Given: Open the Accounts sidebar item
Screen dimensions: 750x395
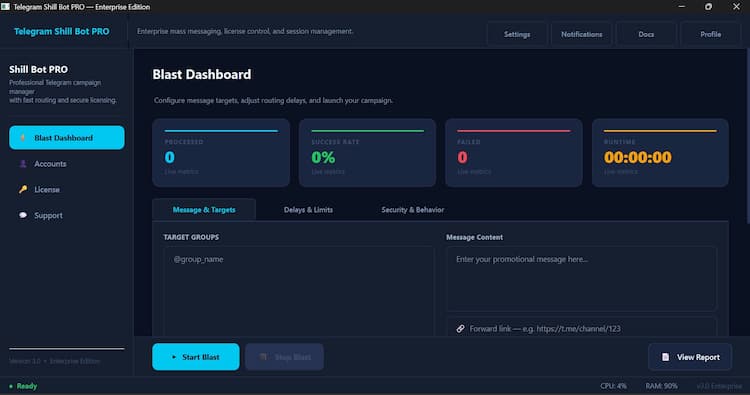Looking at the screenshot, I should (x=66, y=164).
